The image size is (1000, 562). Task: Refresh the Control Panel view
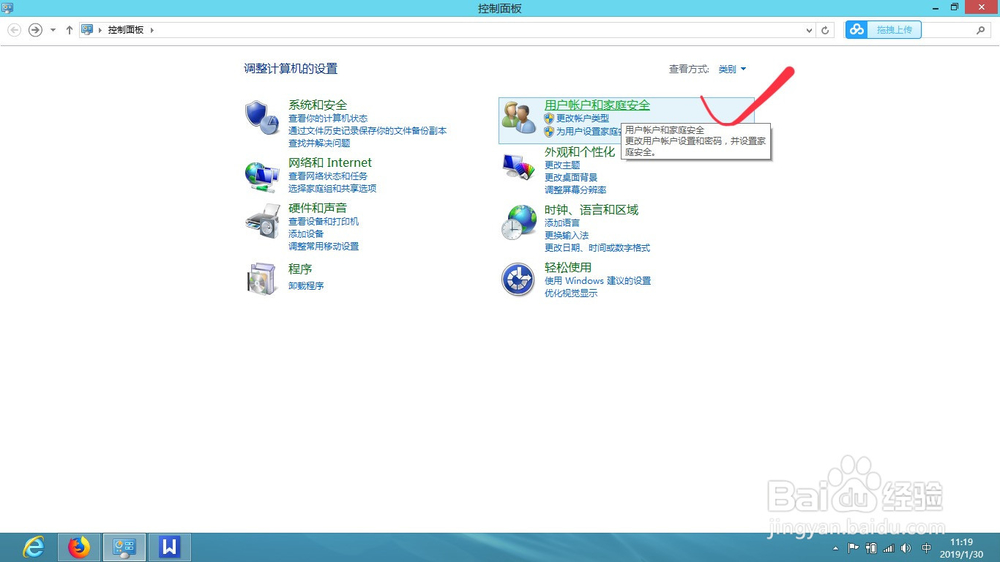(825, 30)
